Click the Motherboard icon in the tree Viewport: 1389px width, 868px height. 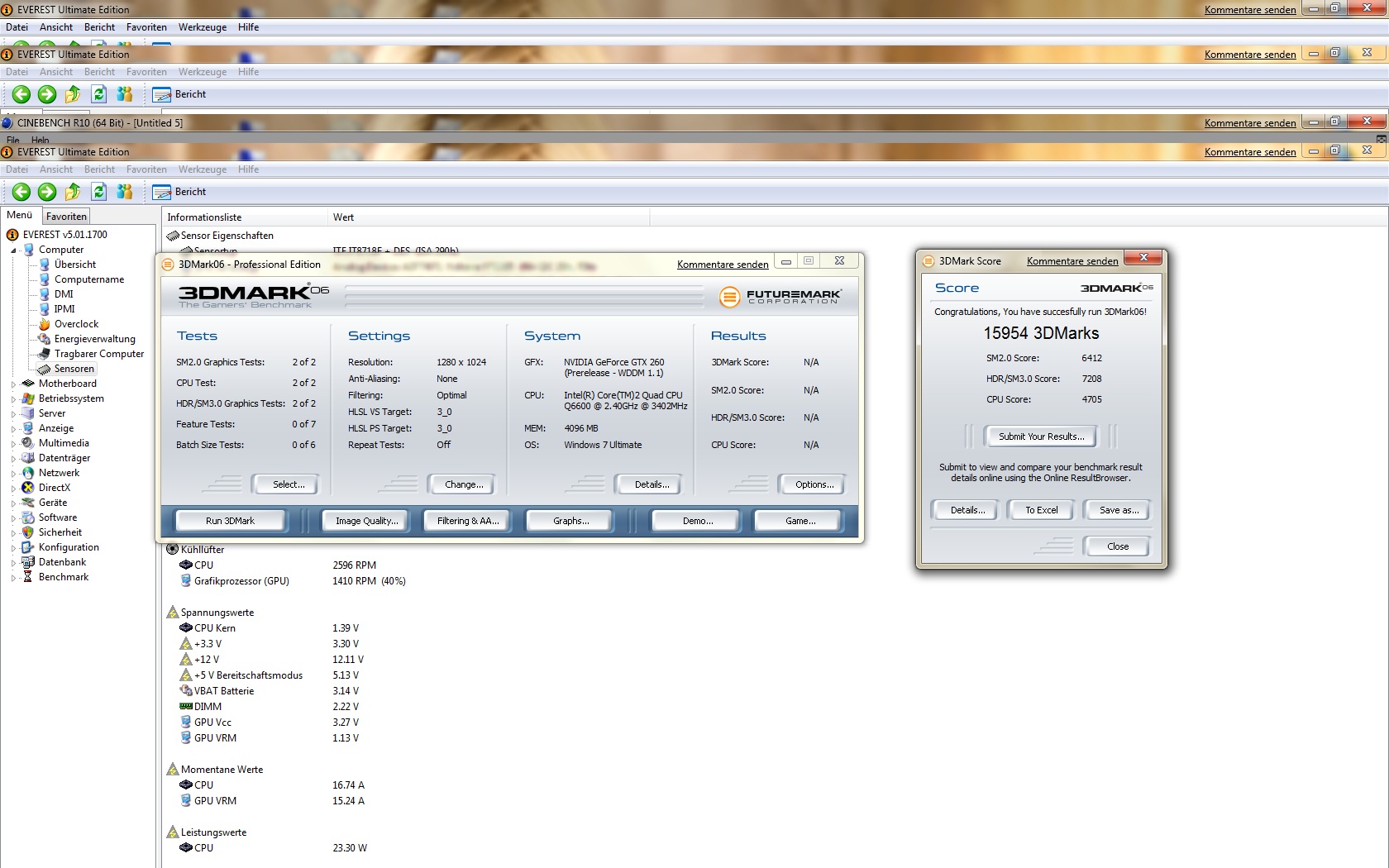29,384
